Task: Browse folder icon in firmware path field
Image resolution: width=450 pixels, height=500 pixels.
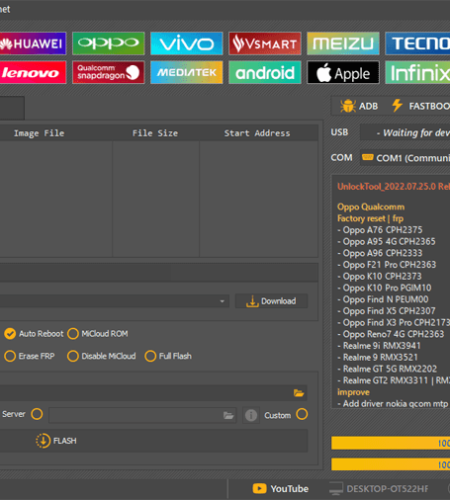Action: (299, 393)
